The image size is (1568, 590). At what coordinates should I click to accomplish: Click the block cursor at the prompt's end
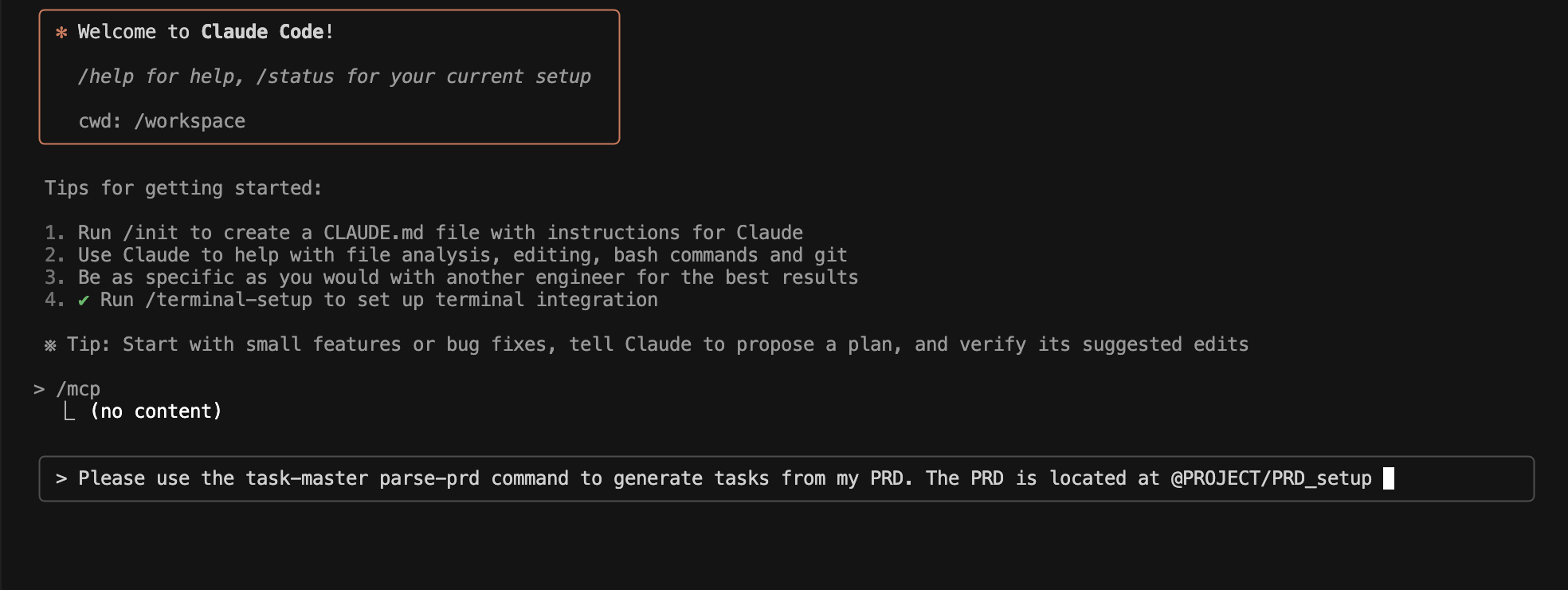coord(1389,478)
